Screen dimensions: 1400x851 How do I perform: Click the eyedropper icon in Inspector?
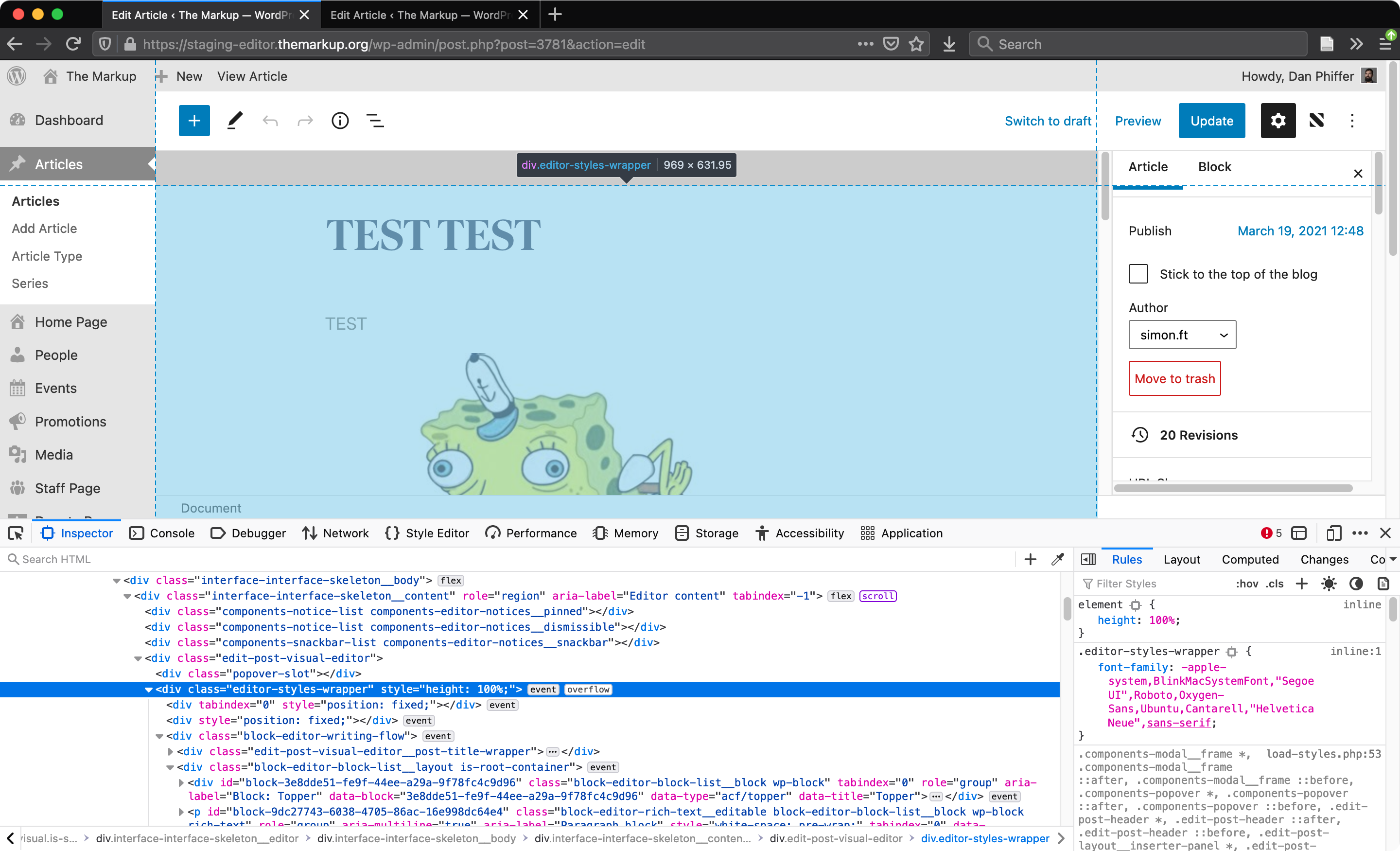pos(1057,559)
